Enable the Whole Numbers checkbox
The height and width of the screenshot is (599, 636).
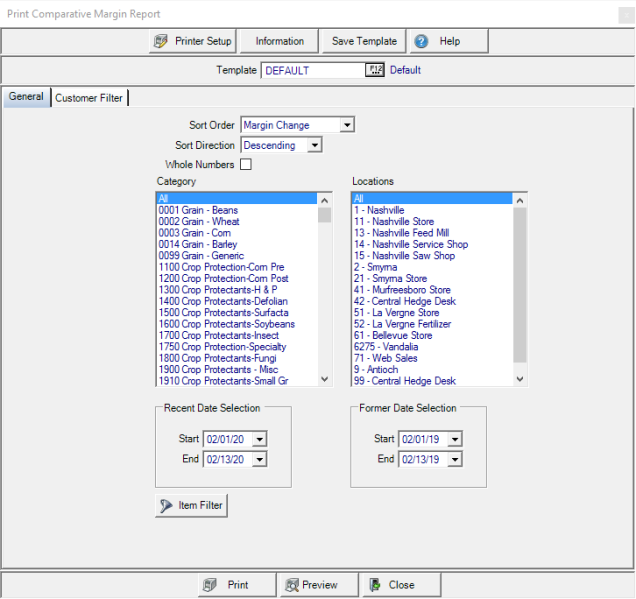pos(246,165)
